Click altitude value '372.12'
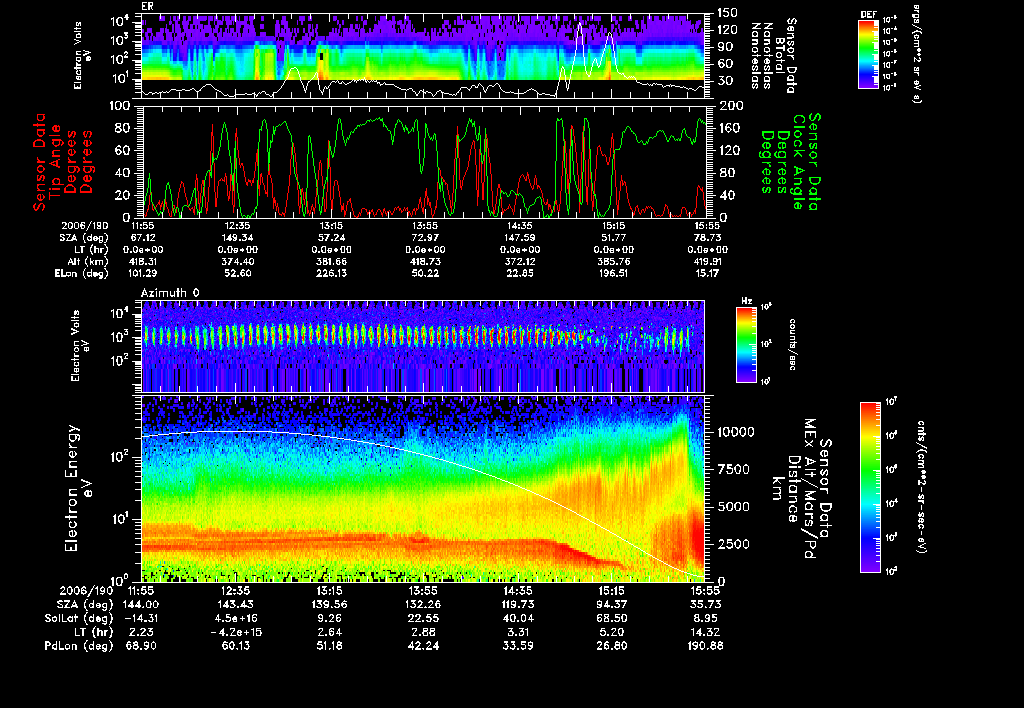 [520, 261]
